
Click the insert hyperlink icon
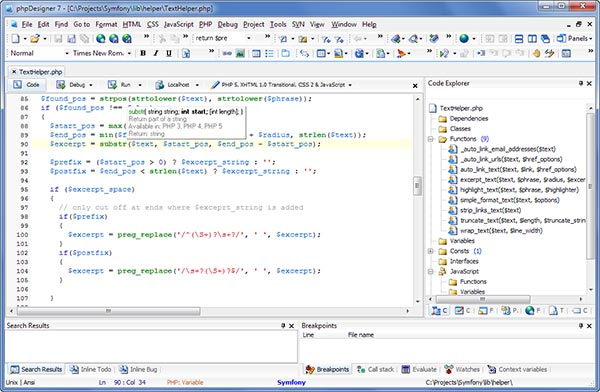pos(227,53)
